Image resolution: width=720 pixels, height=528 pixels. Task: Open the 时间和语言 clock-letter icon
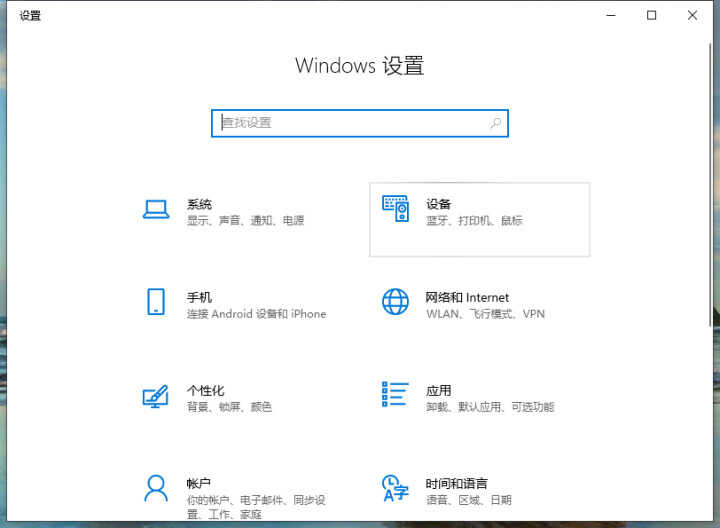coord(395,489)
